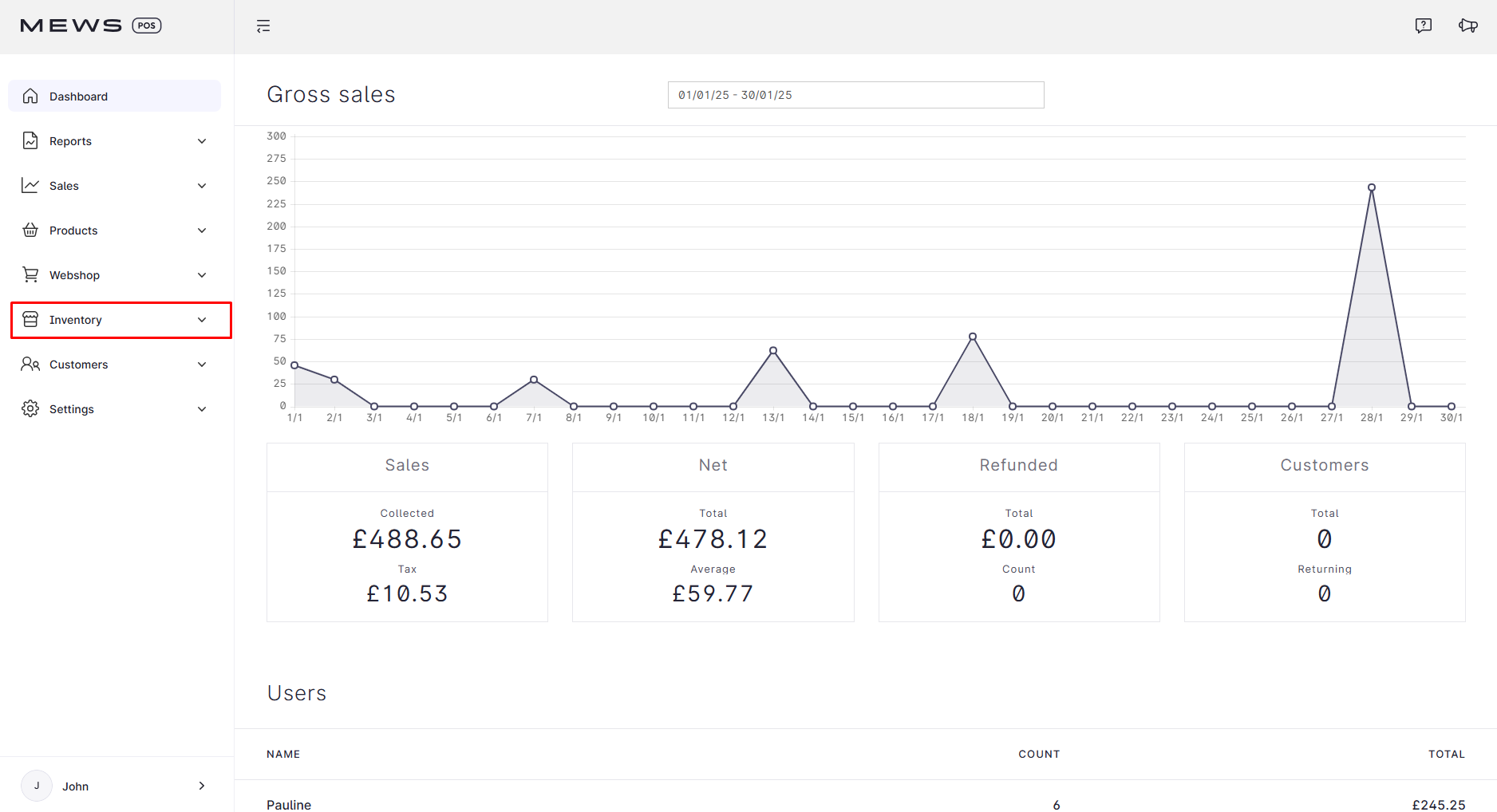Click the help question mark icon
The height and width of the screenshot is (812, 1497).
tap(1424, 25)
